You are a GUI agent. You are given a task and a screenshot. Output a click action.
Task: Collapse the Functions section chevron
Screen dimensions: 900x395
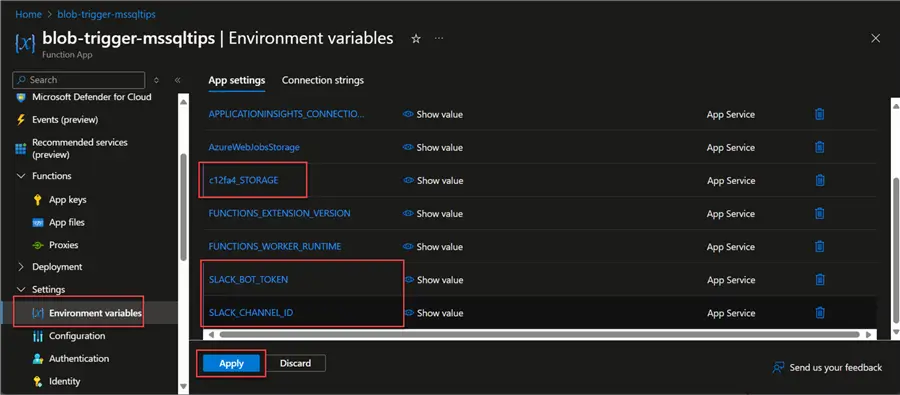pos(21,176)
